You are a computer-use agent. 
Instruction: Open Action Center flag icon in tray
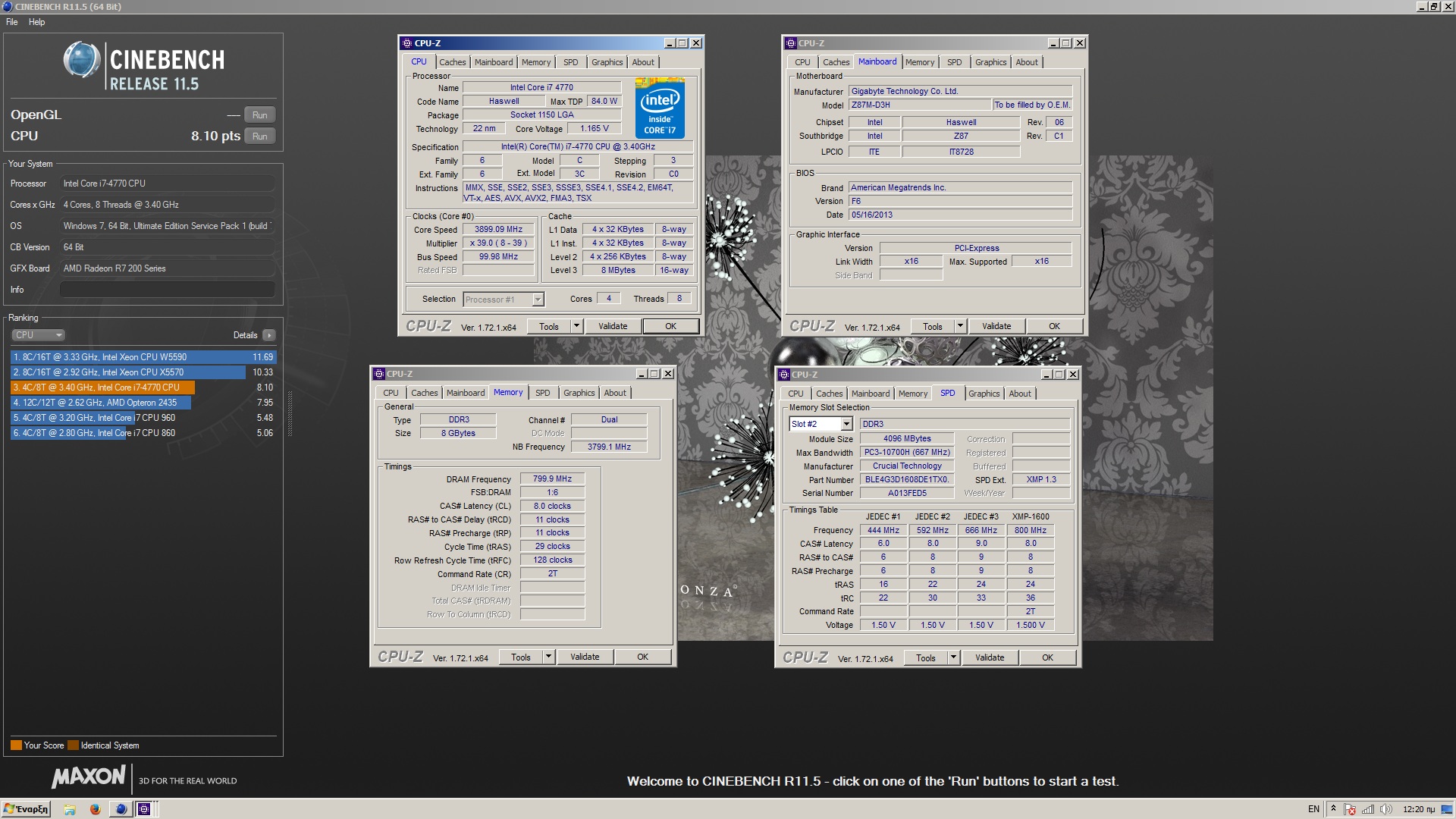point(1351,809)
